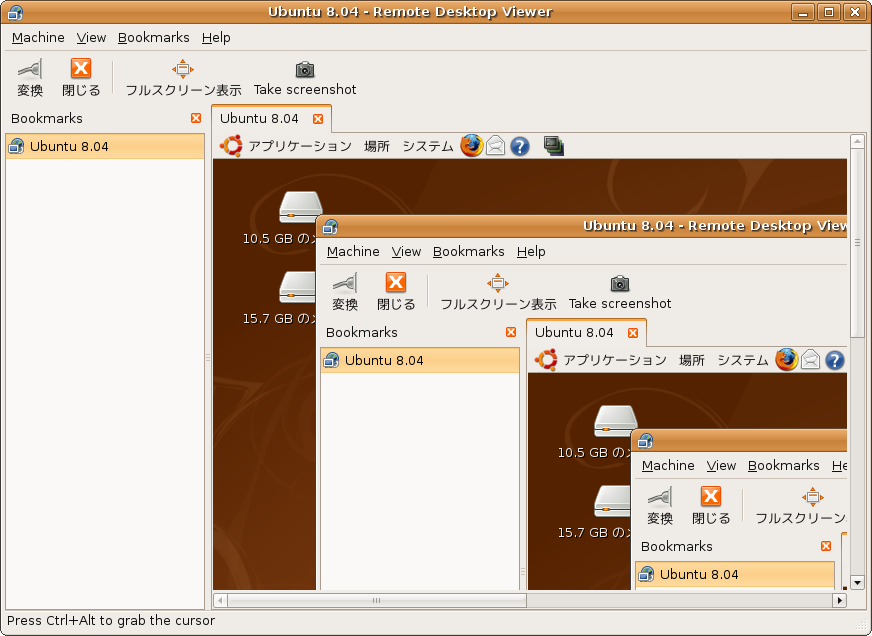This screenshot has height=636, width=872.
Task: Click the horizontal scrollbar thumb of remote view
Action: pyautogui.click(x=376, y=600)
